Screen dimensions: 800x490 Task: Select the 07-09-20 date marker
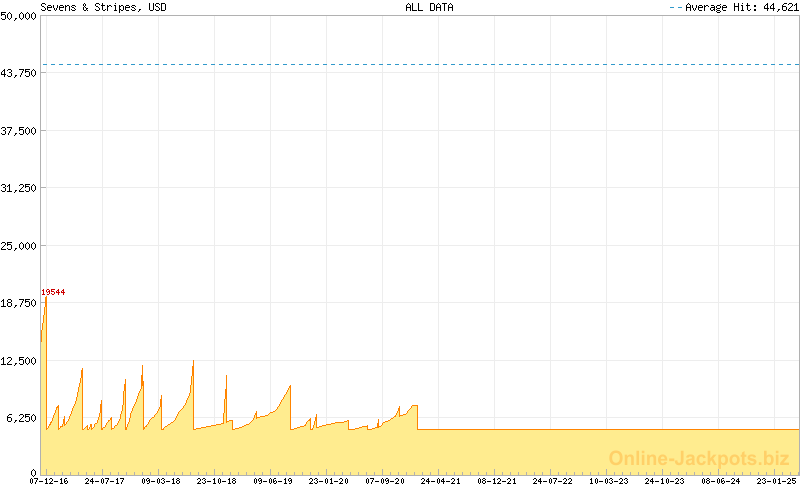[384, 481]
